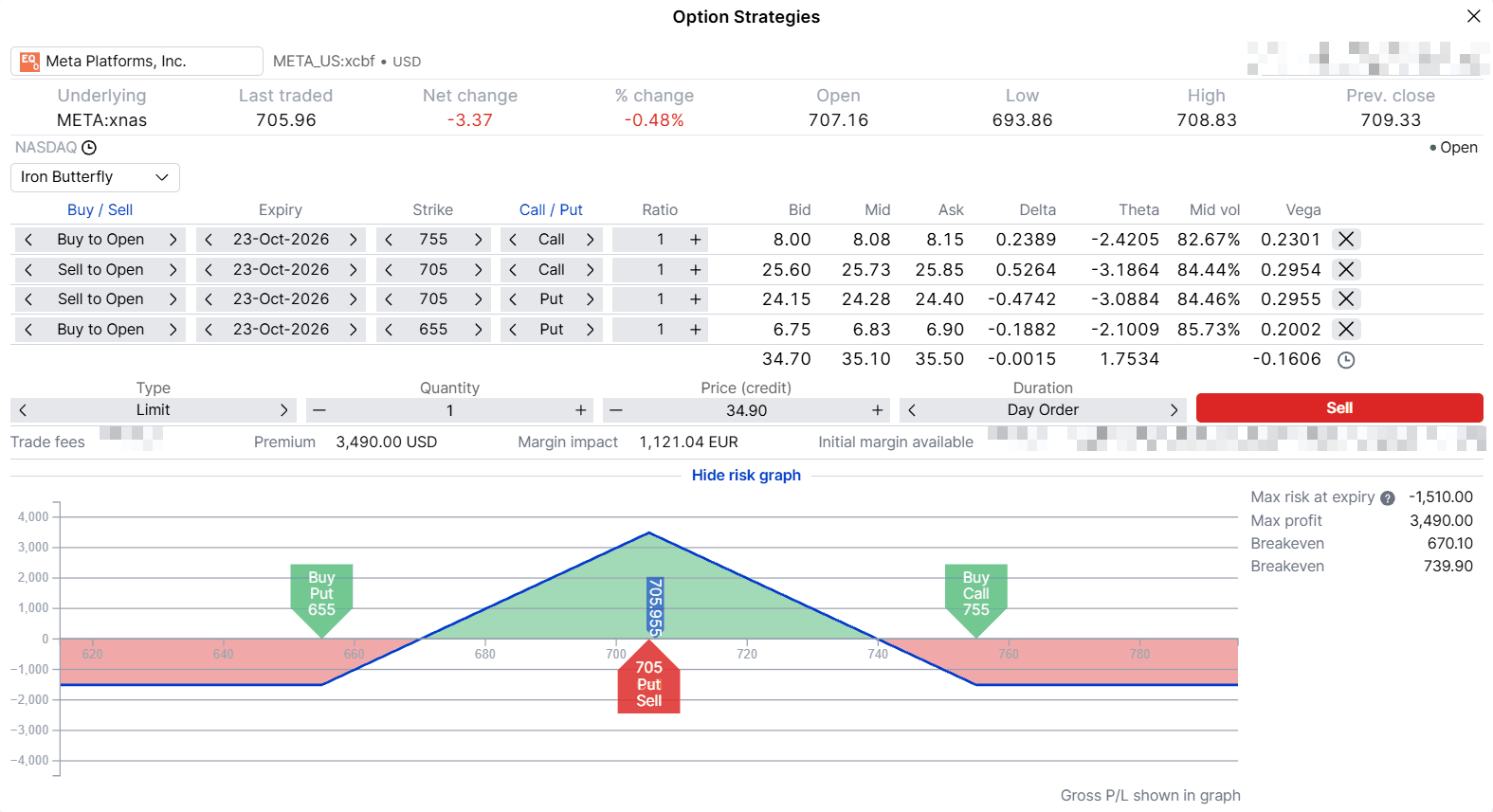Click the Margin impact 1,121.04 EUR value
Viewport: 1493px width, 812px height.
tap(688, 442)
